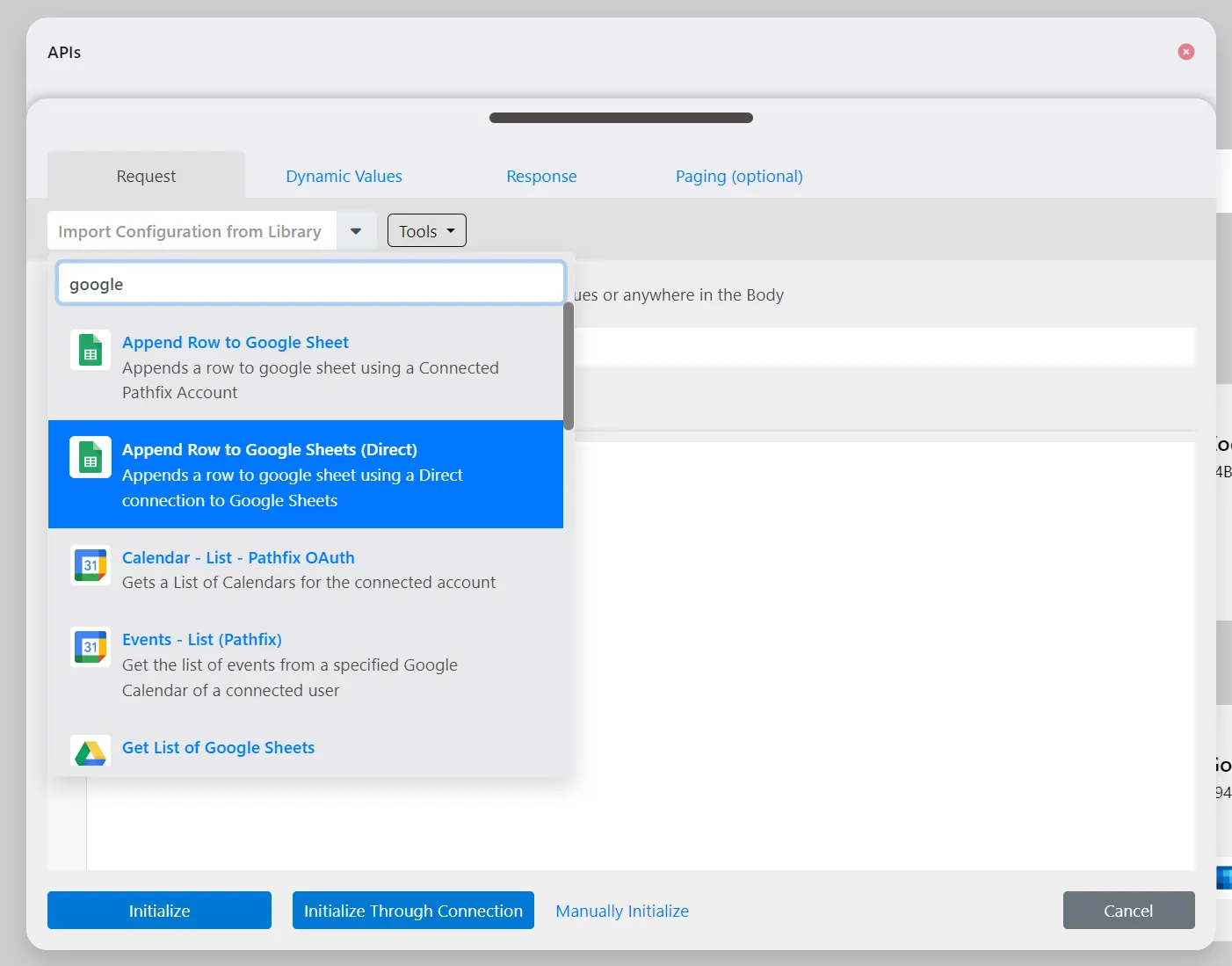Choose 'Append Row to Google Sheets (Direct)'

[x=306, y=474]
